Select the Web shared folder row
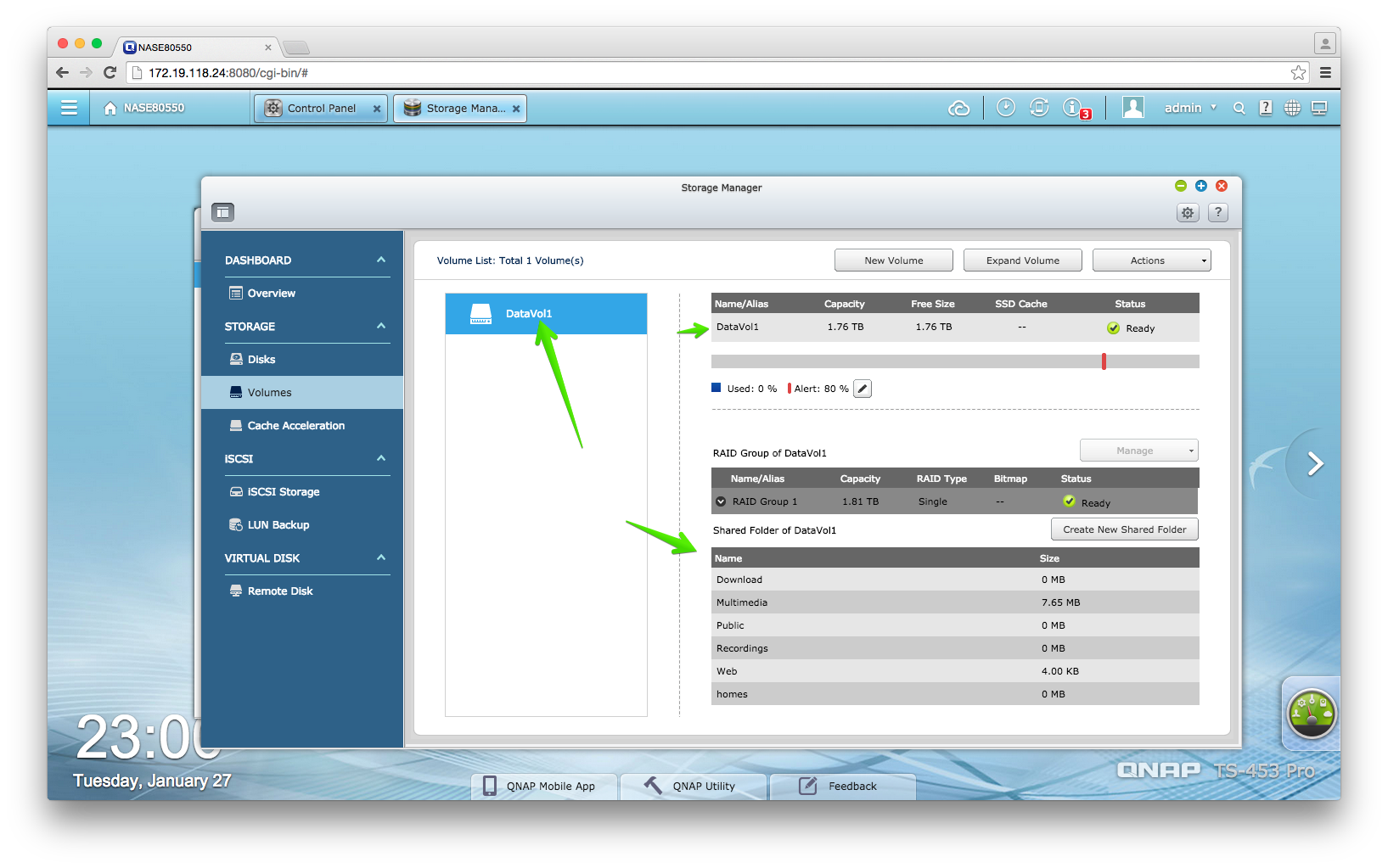 955,671
